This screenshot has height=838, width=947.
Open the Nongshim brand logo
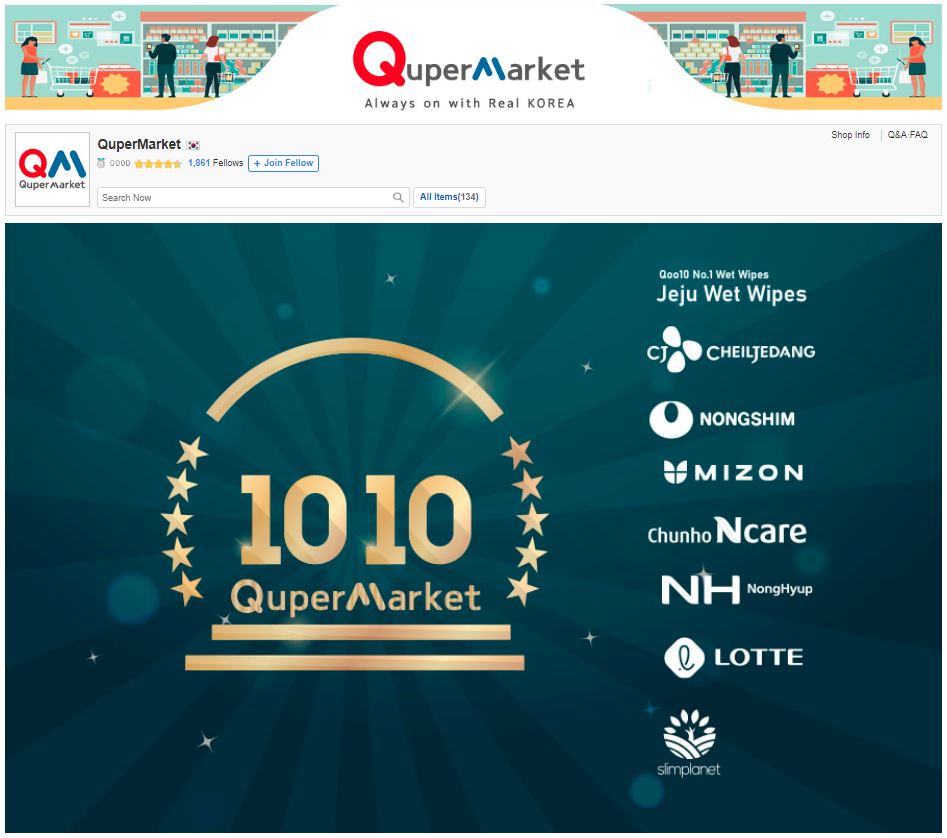721,419
